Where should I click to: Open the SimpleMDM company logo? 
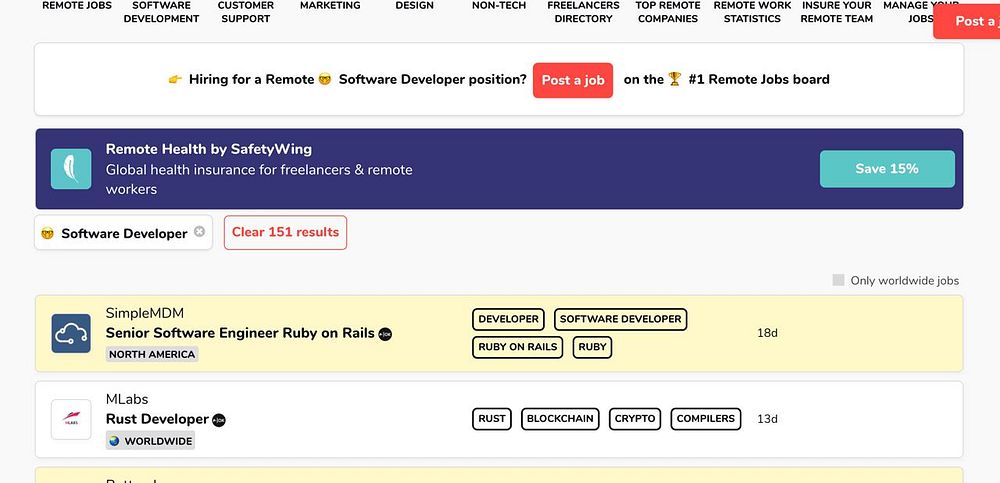[71, 333]
